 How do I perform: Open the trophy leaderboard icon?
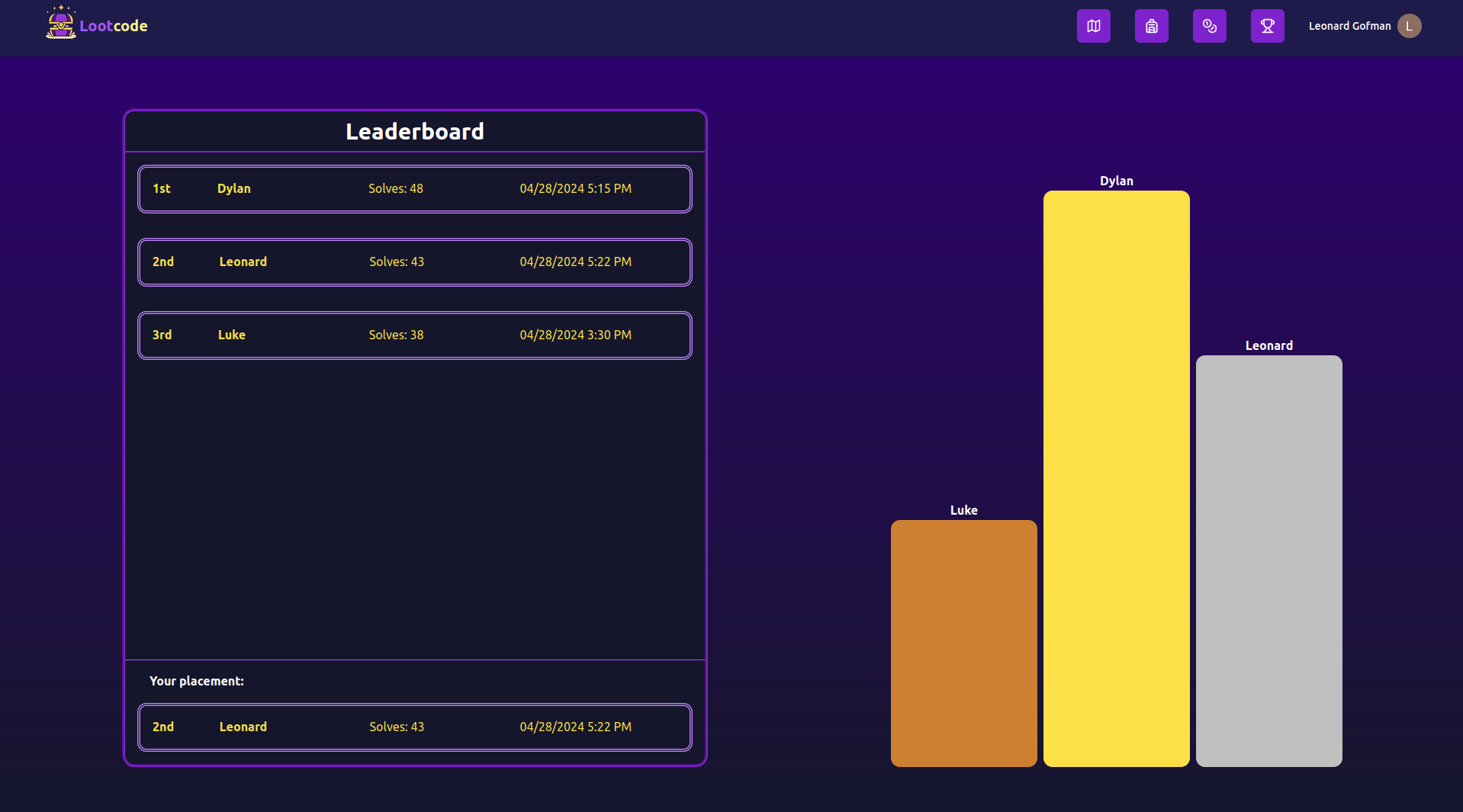[x=1267, y=26]
